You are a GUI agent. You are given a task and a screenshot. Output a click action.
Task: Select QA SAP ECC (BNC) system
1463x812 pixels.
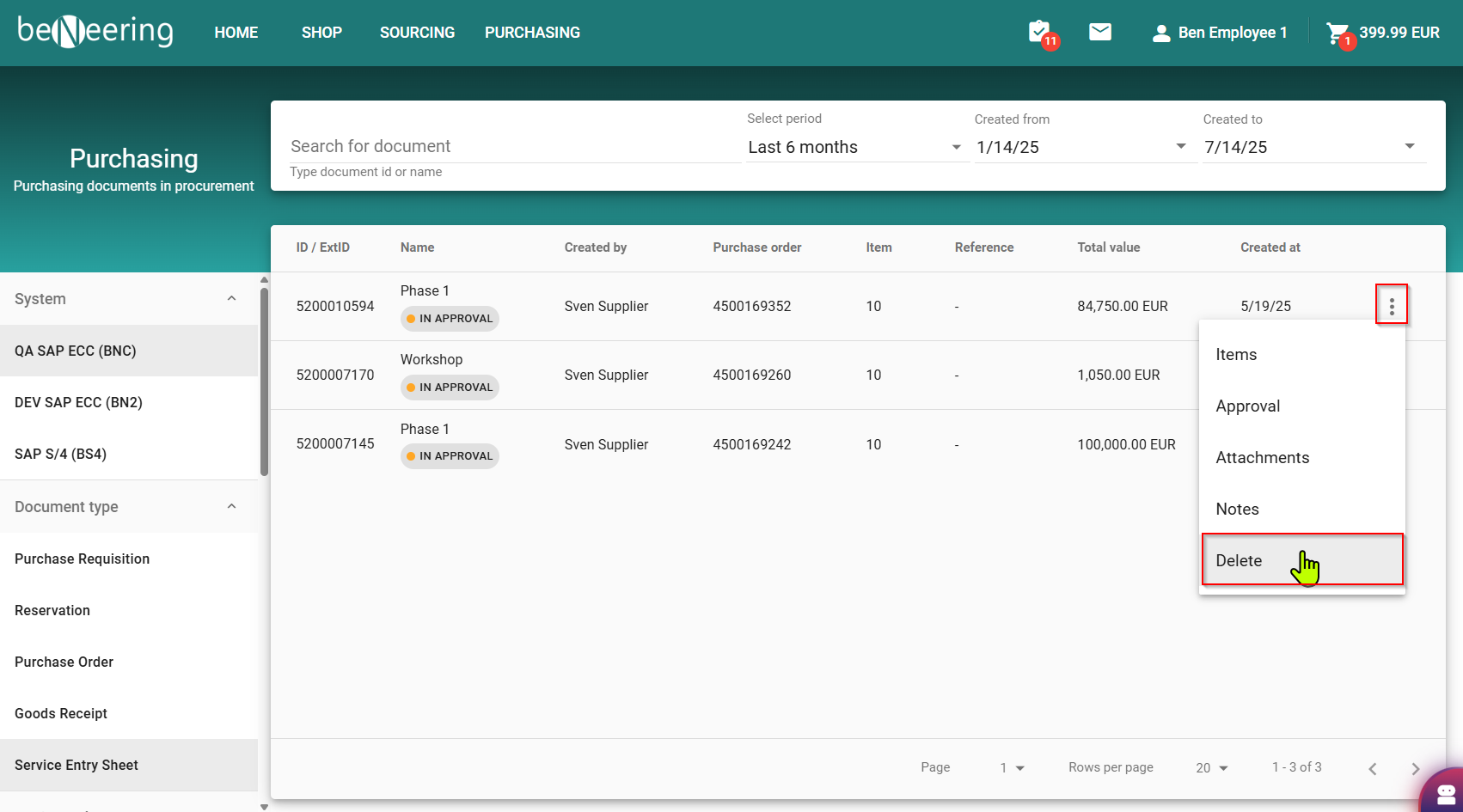(x=129, y=351)
